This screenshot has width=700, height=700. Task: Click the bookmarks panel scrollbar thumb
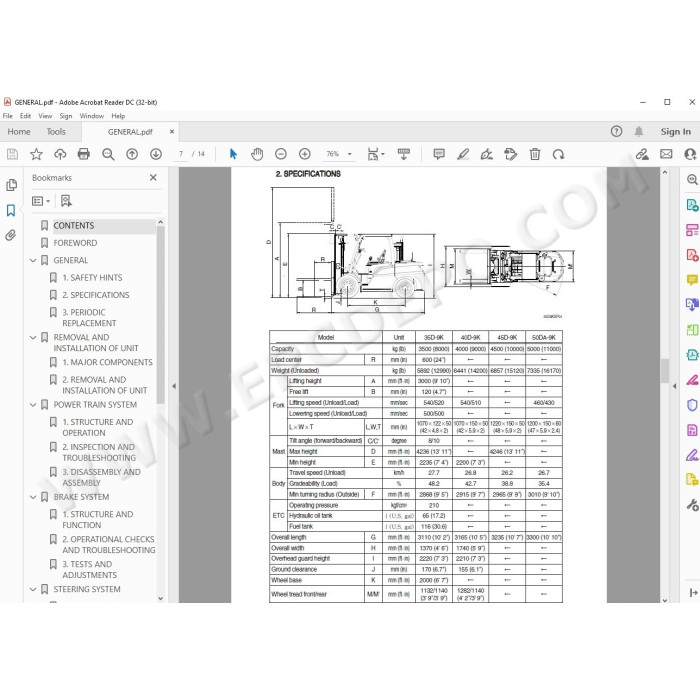point(161,315)
